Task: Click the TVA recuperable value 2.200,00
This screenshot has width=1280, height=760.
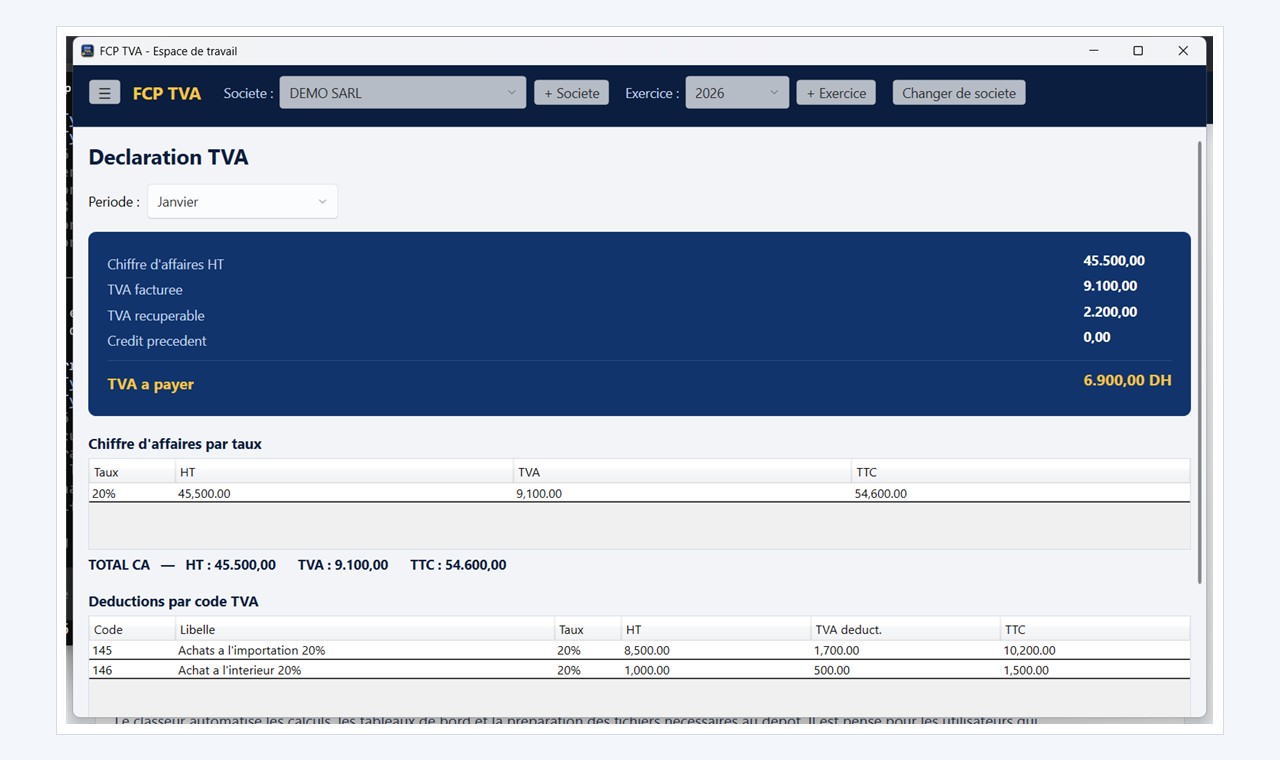Action: [1110, 312]
